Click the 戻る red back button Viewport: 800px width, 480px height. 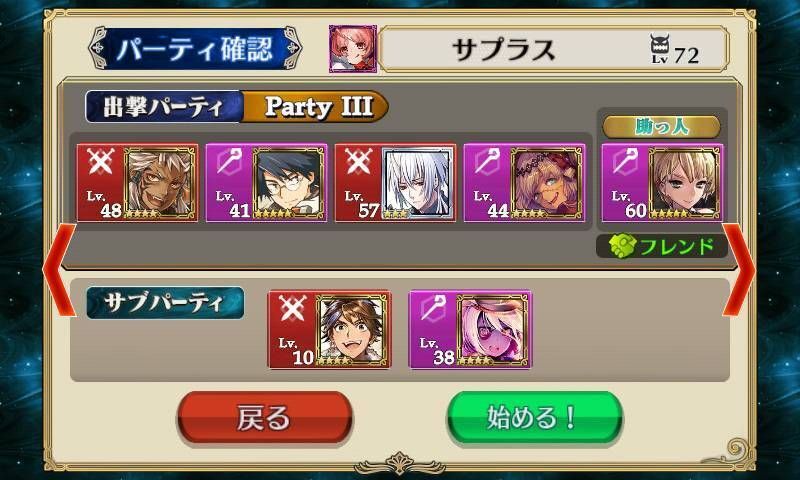click(x=265, y=417)
